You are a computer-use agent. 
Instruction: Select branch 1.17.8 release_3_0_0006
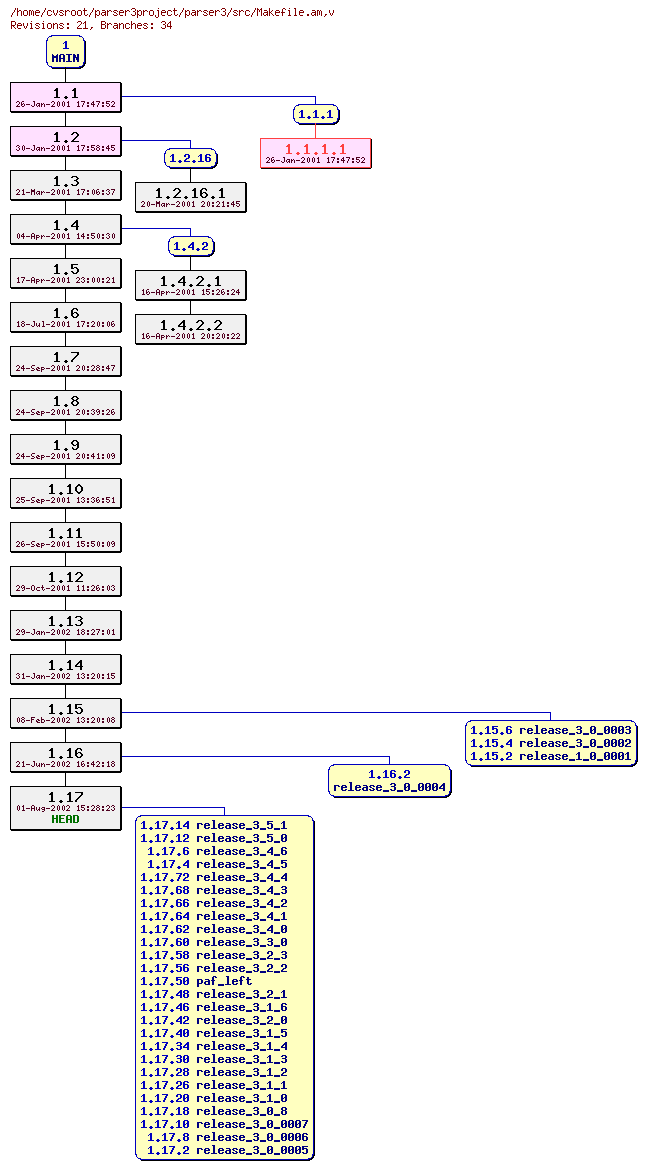coord(228,1138)
